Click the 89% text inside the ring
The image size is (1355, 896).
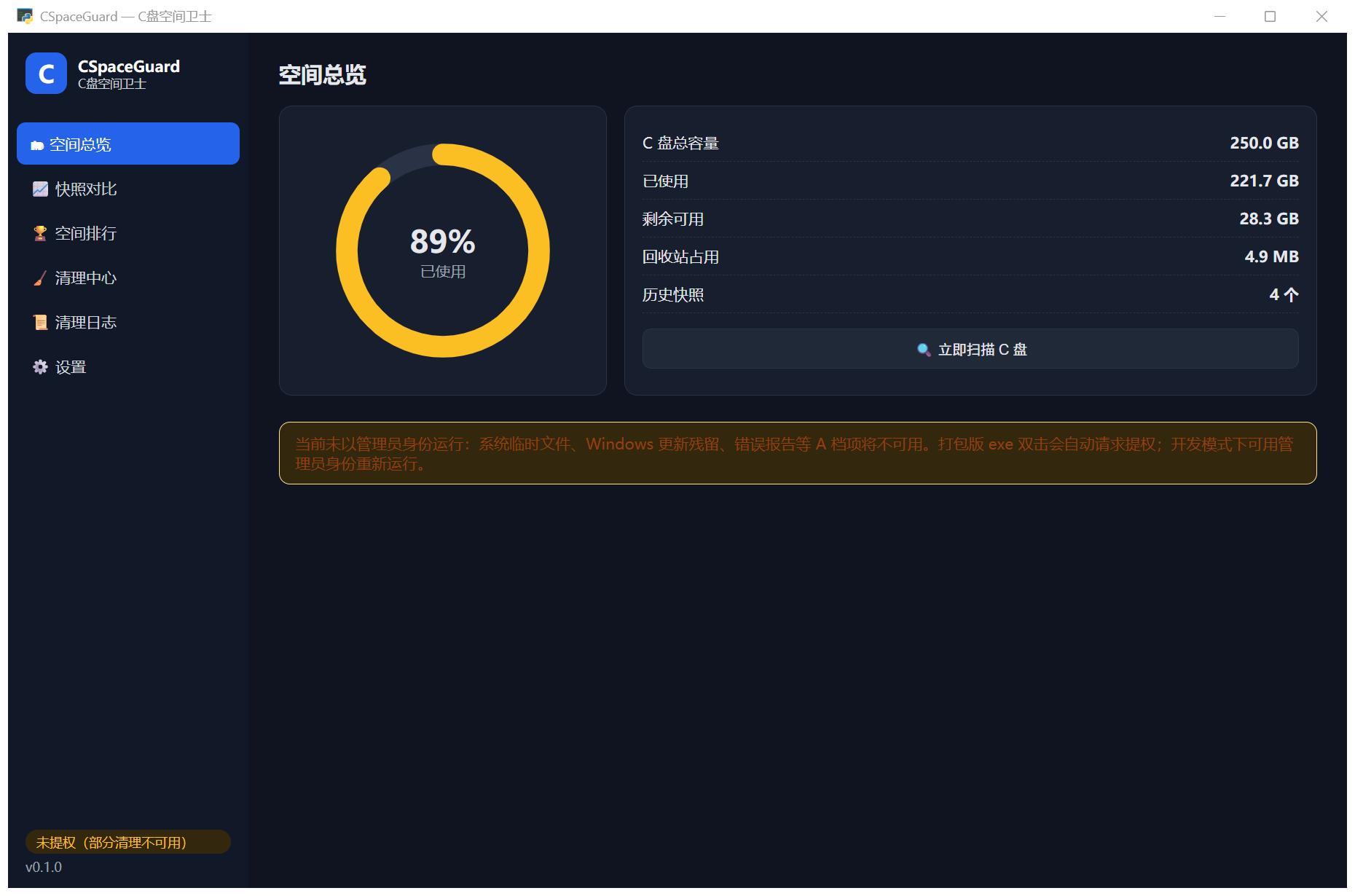[443, 241]
